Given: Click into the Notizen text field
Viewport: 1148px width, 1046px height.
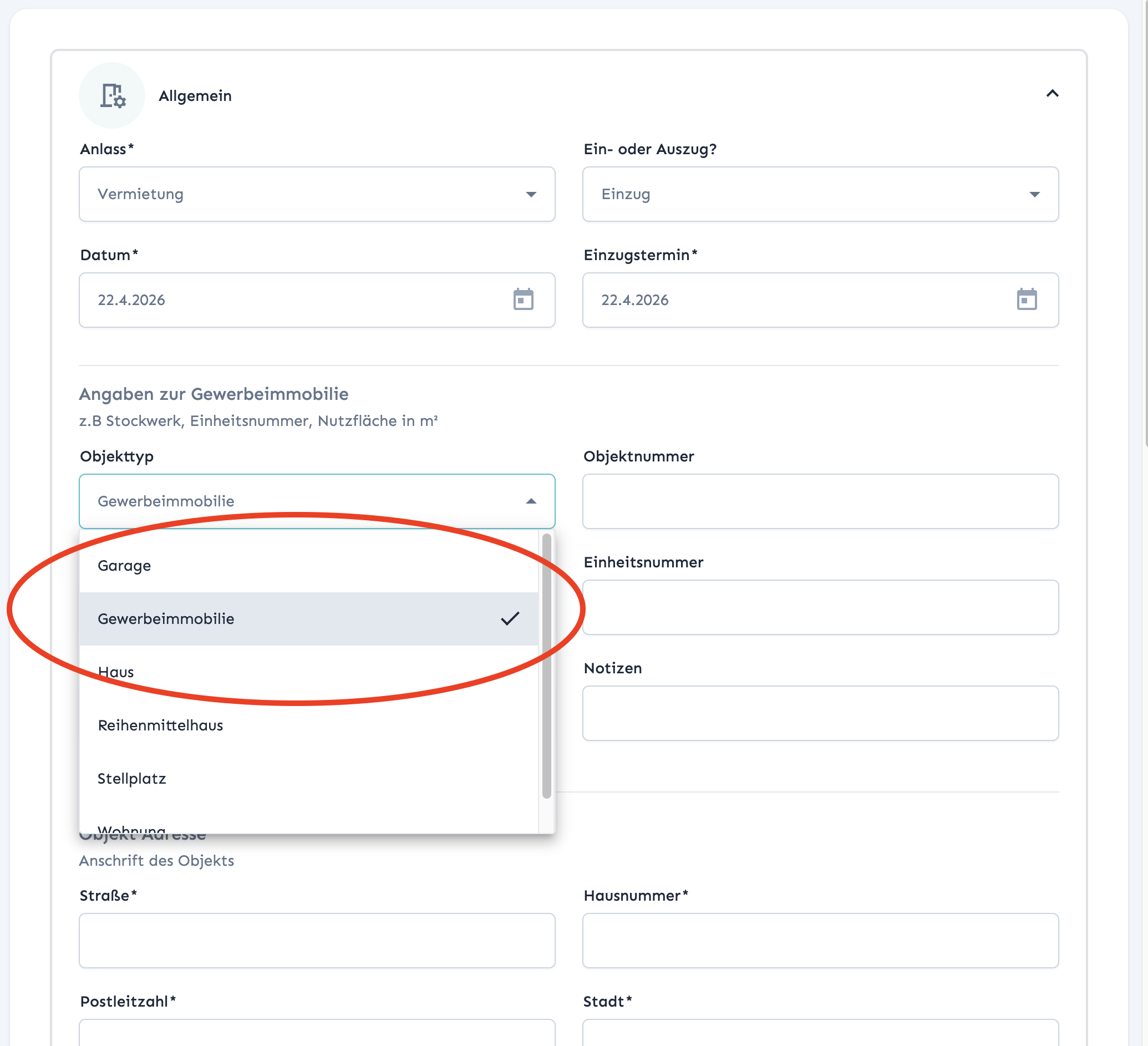Looking at the screenshot, I should pos(820,713).
